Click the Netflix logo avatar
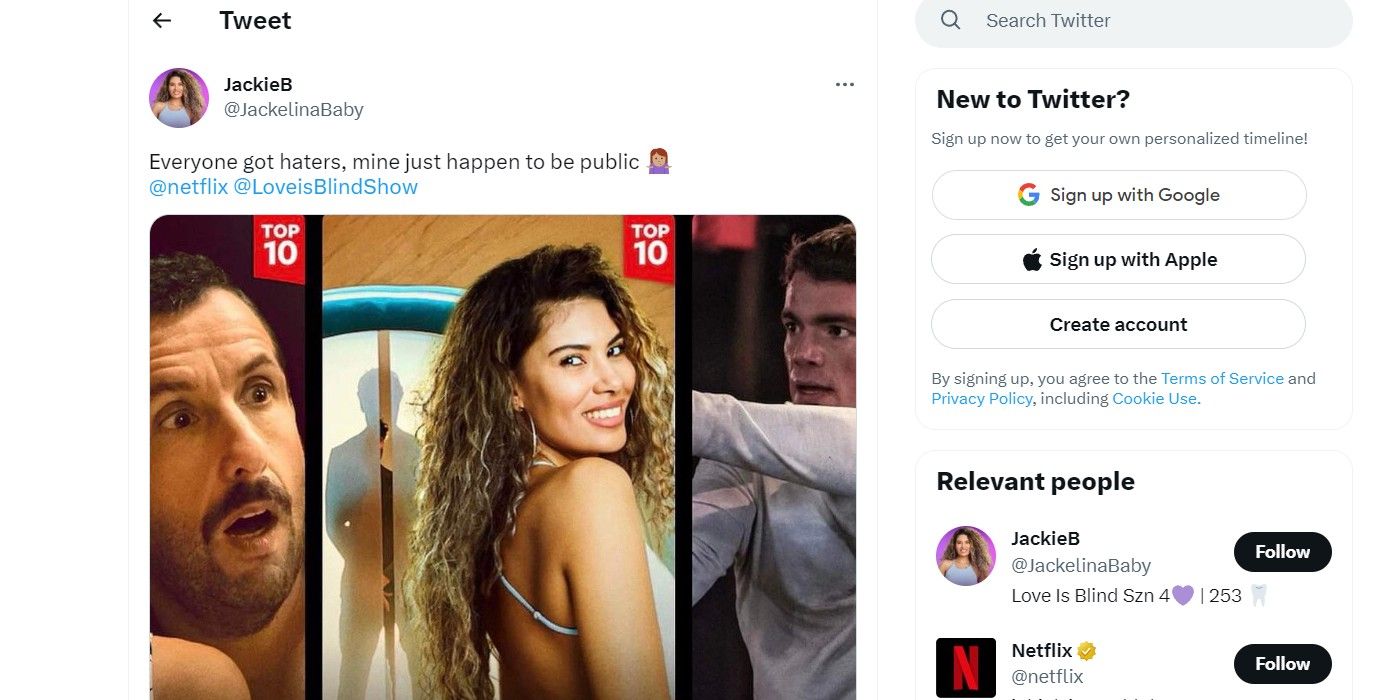 click(x=966, y=667)
